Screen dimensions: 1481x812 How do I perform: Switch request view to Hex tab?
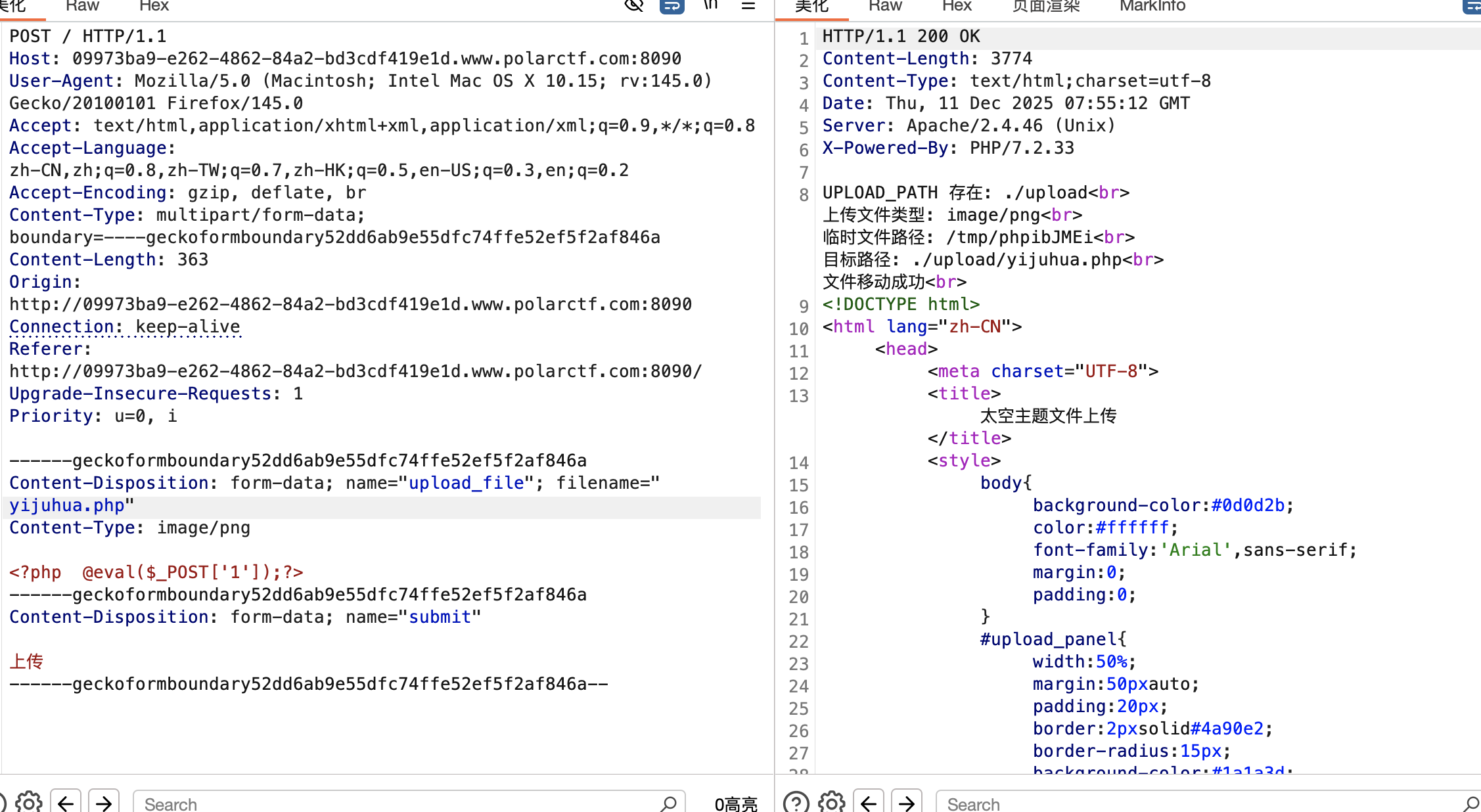[x=154, y=6]
